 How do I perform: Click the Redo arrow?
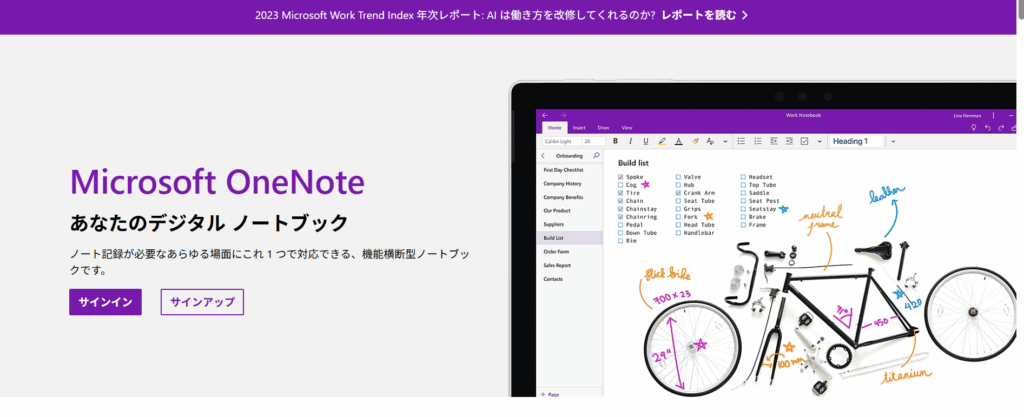point(1001,128)
